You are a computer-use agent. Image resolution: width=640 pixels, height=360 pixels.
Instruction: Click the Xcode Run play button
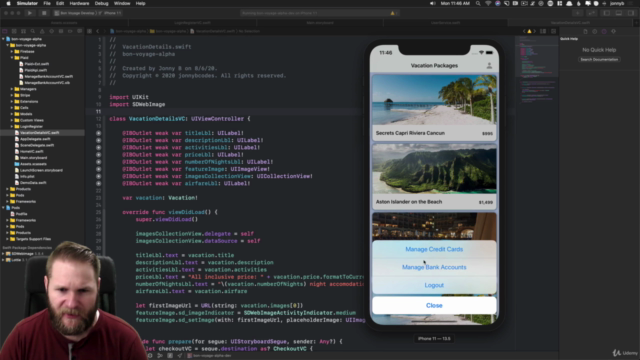tap(30, 13)
